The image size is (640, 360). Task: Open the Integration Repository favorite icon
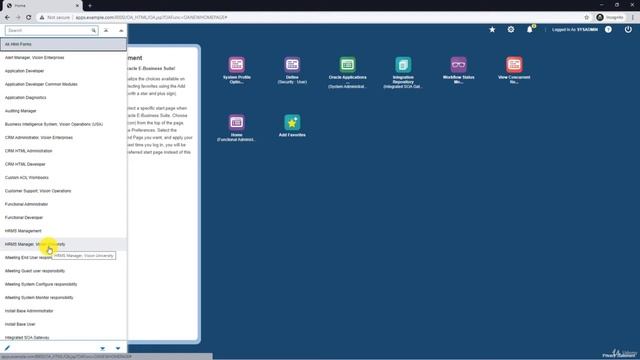pyautogui.click(x=403, y=65)
